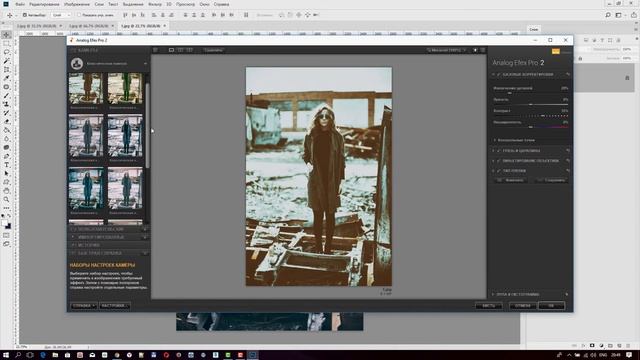Click the Photoshop search icon
Image resolution: width=640 pixels, height=360 pixels.
[x=608, y=15]
